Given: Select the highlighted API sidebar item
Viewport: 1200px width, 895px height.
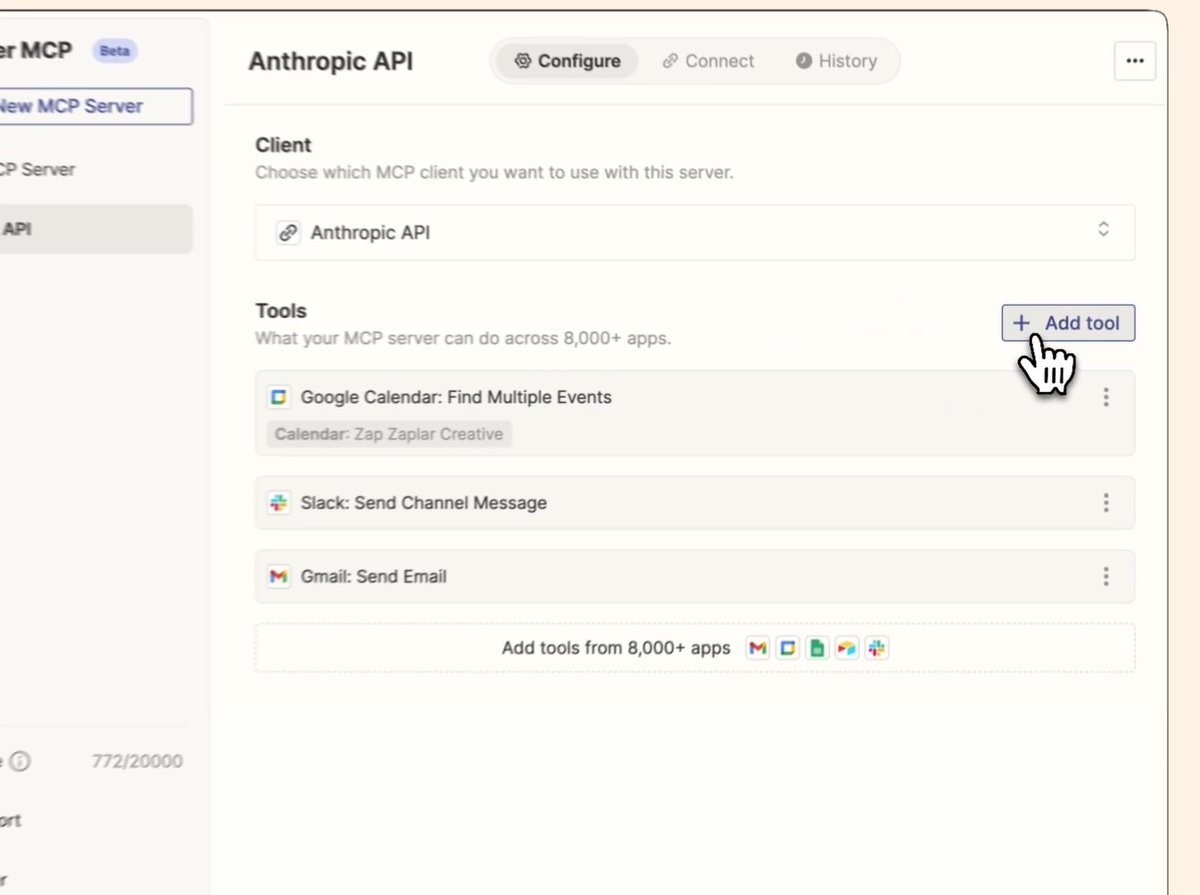Looking at the screenshot, I should (96, 229).
